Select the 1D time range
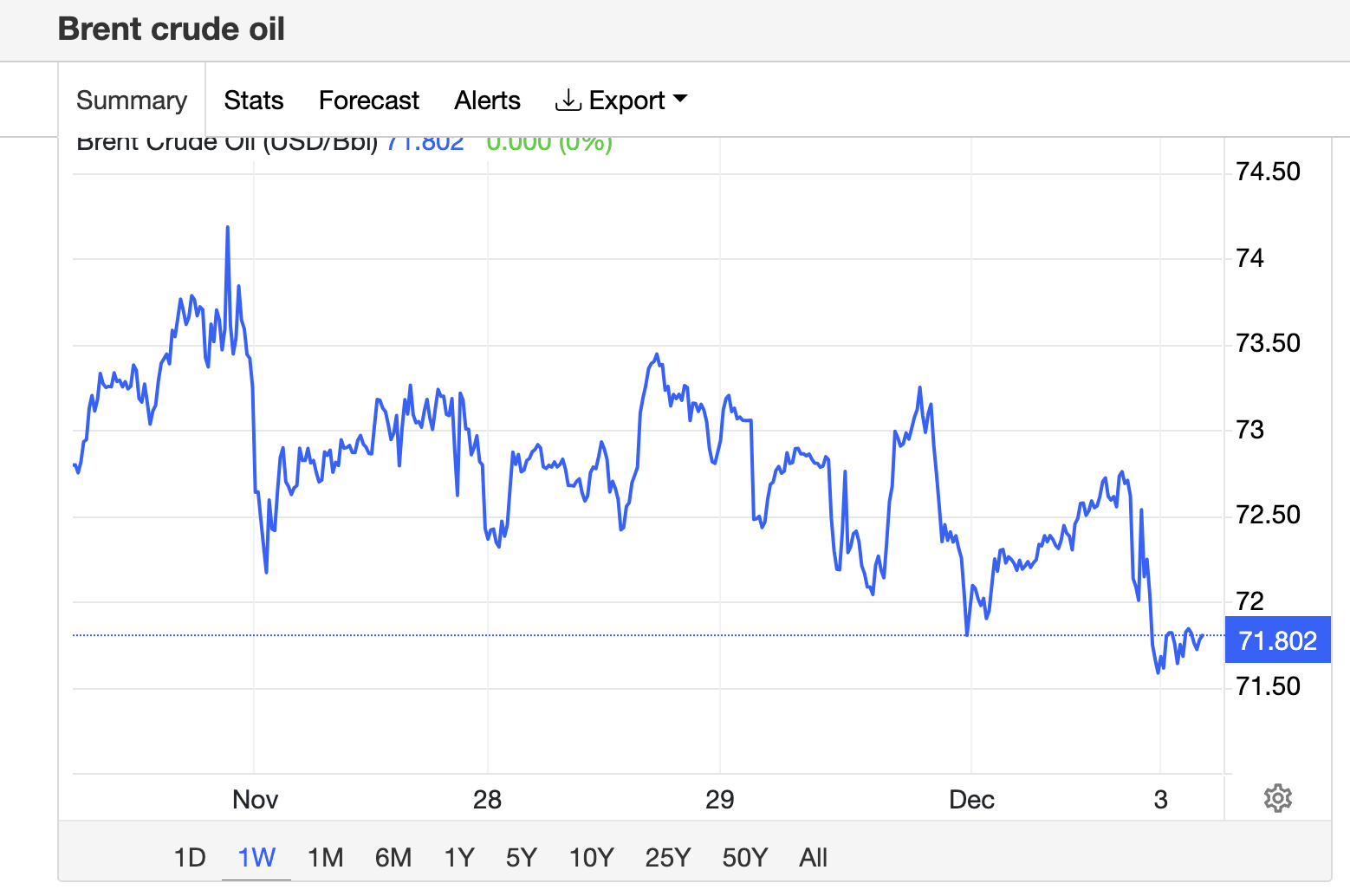Image resolution: width=1350 pixels, height=896 pixels. 190,858
